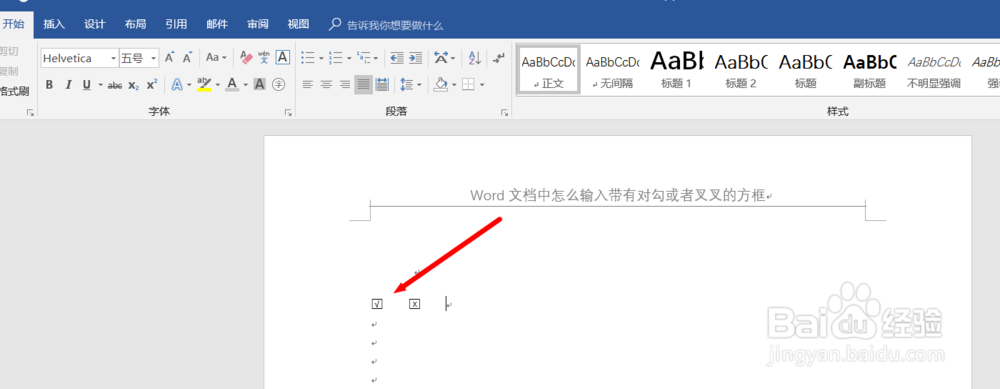Expand font color dropdown arrow
This screenshot has height=389, width=1000.
(x=246, y=85)
